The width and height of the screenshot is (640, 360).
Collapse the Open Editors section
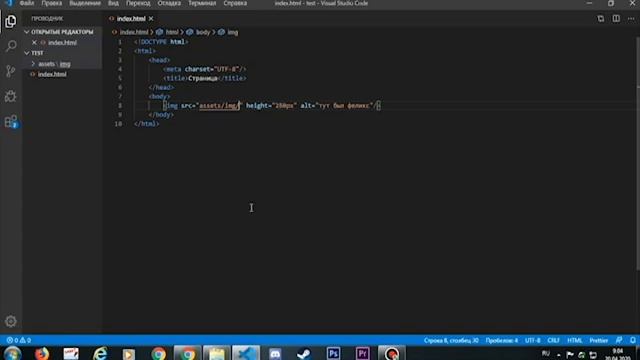pos(62,32)
